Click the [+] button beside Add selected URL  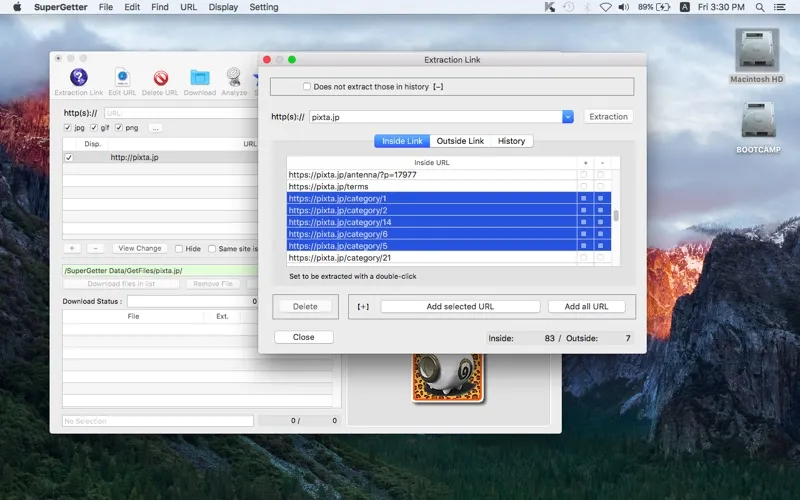pyautogui.click(x=363, y=307)
